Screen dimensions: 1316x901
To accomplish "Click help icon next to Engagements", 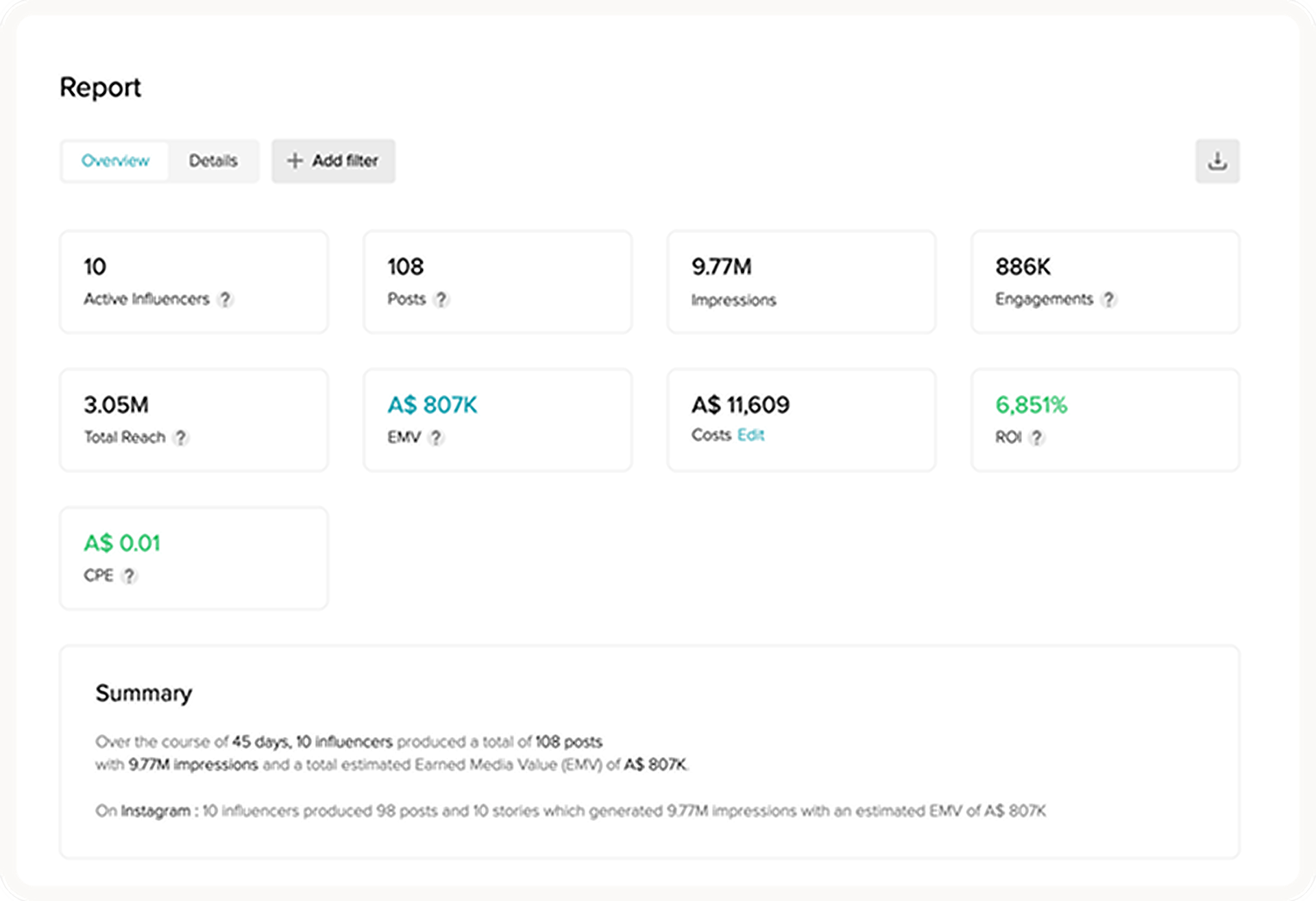I will pos(1108,300).
